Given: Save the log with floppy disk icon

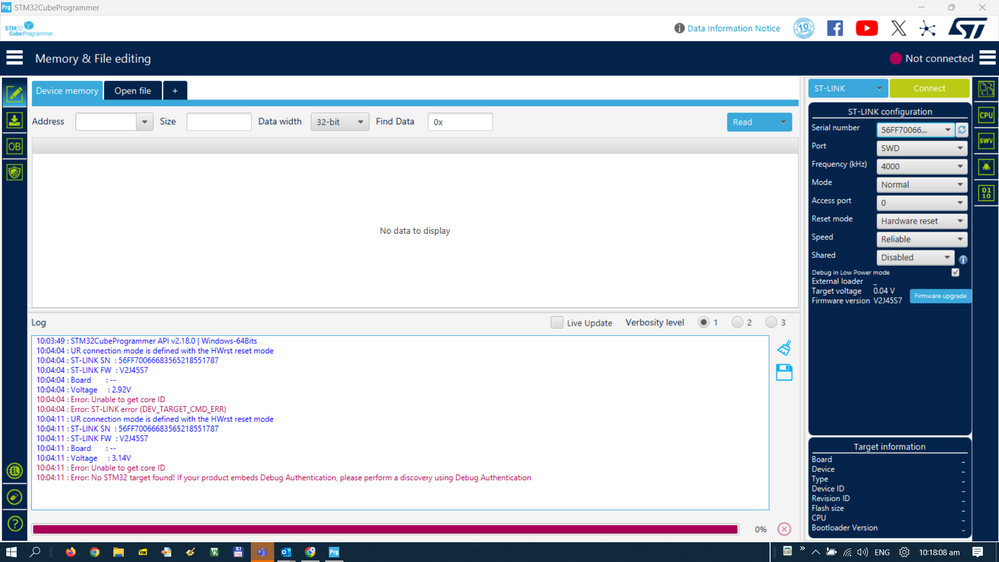Looking at the screenshot, I should (784, 372).
